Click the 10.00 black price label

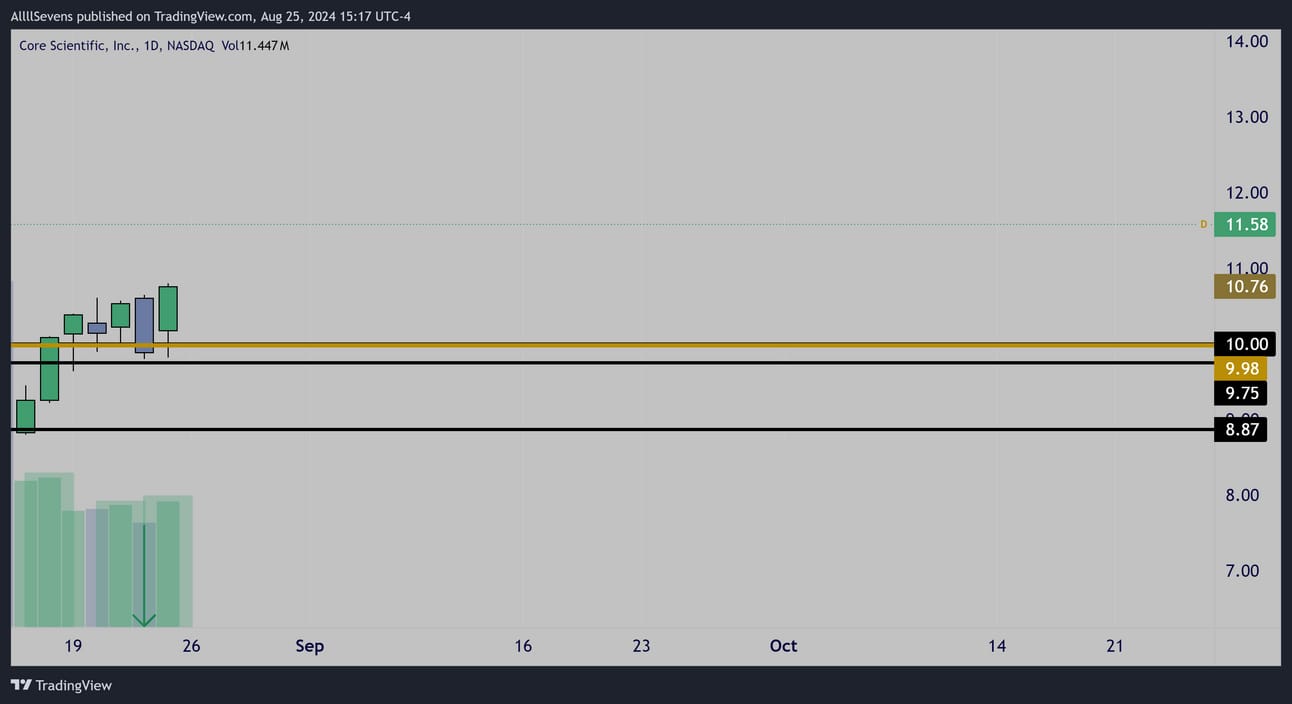point(1245,344)
